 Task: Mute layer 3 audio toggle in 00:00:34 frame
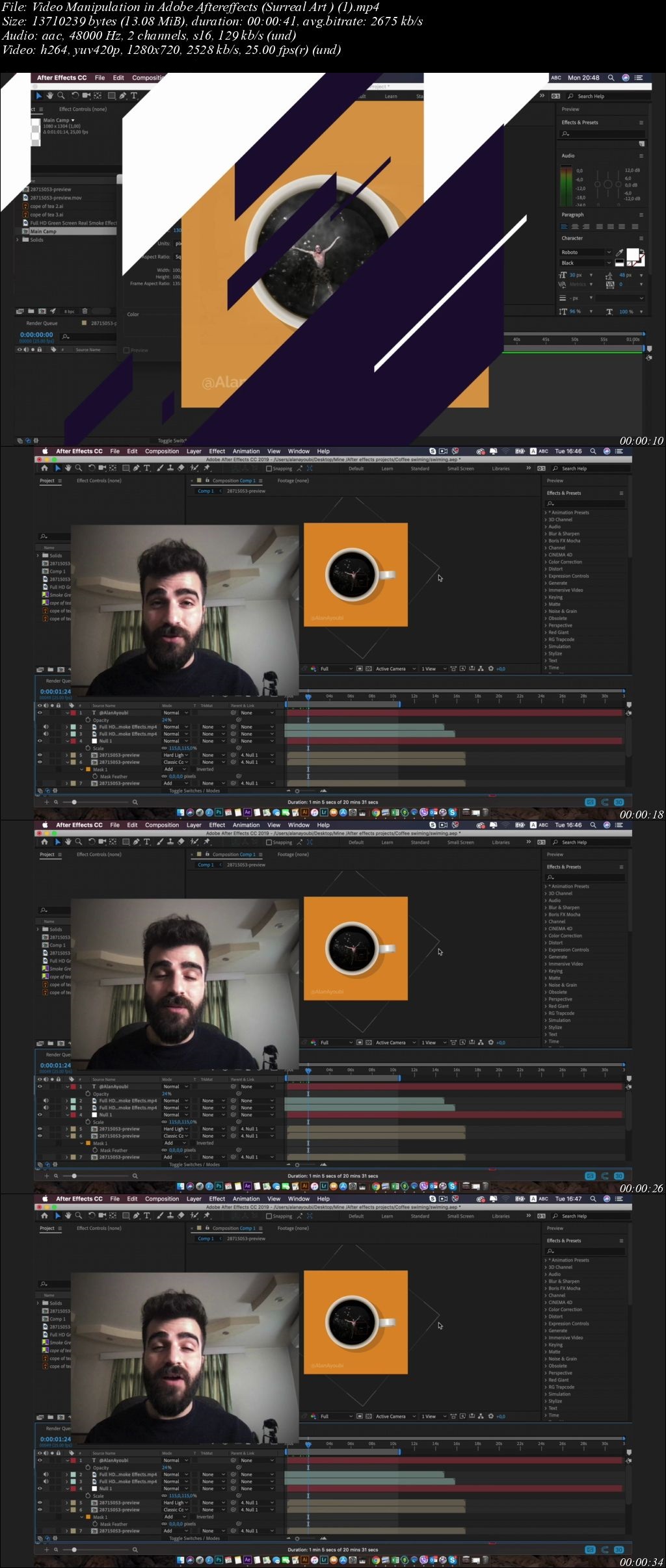click(46, 1481)
